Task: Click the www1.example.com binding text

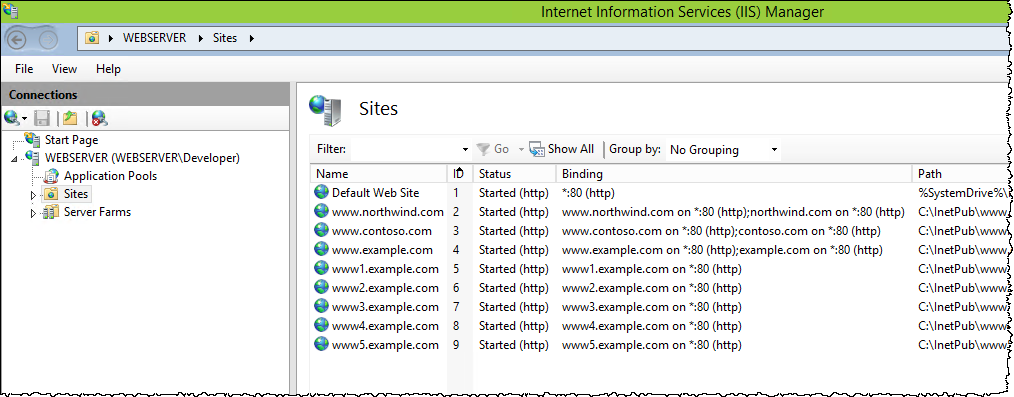Action: (652, 268)
